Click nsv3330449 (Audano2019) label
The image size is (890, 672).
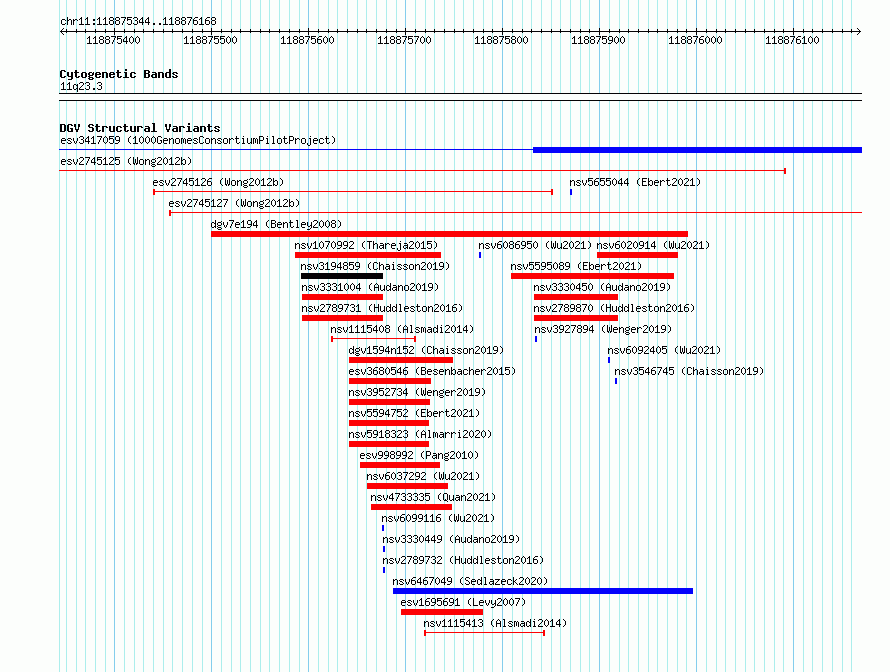click(x=451, y=539)
